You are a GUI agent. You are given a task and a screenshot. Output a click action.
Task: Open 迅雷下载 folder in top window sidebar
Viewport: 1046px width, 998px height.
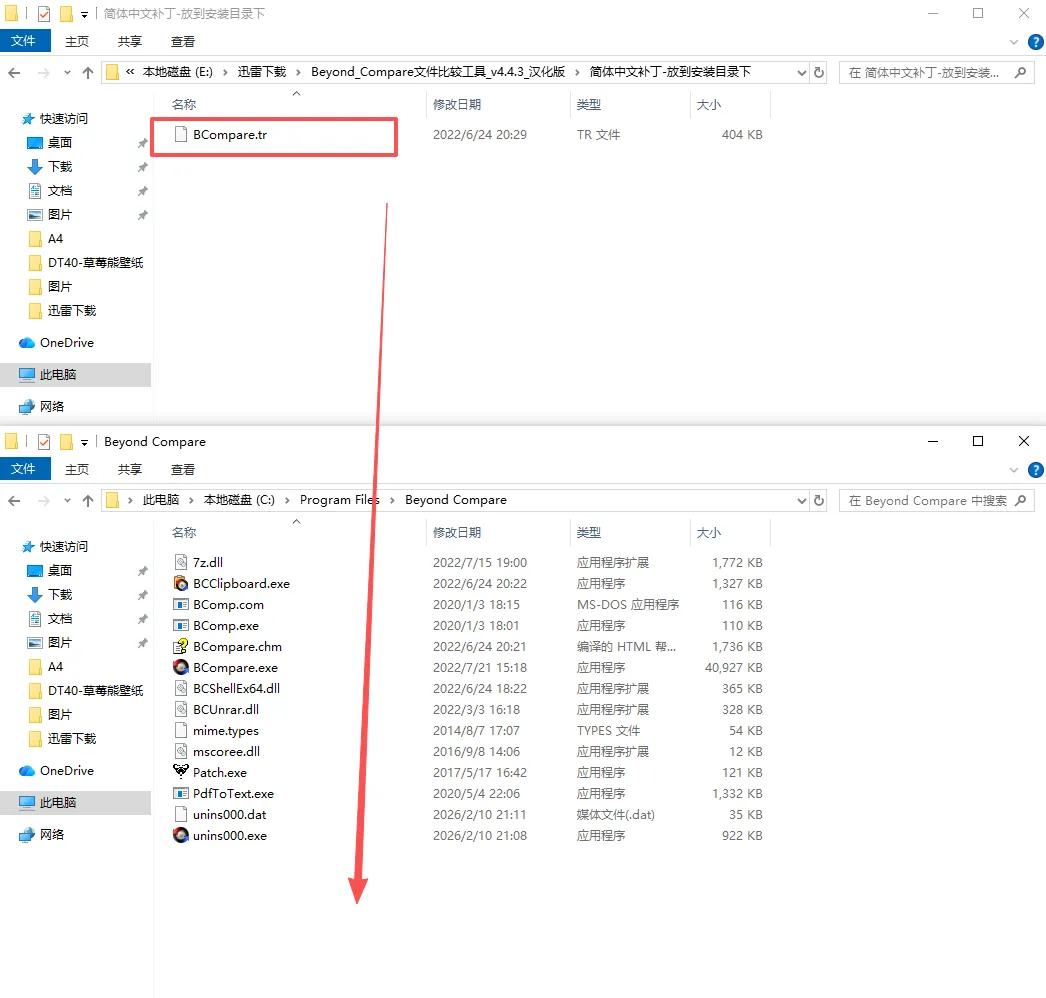71,311
